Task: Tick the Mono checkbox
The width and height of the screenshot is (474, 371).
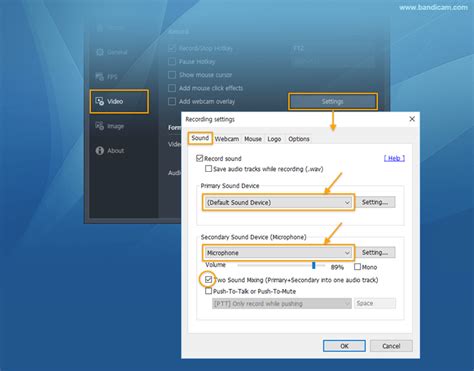Action: [x=357, y=267]
